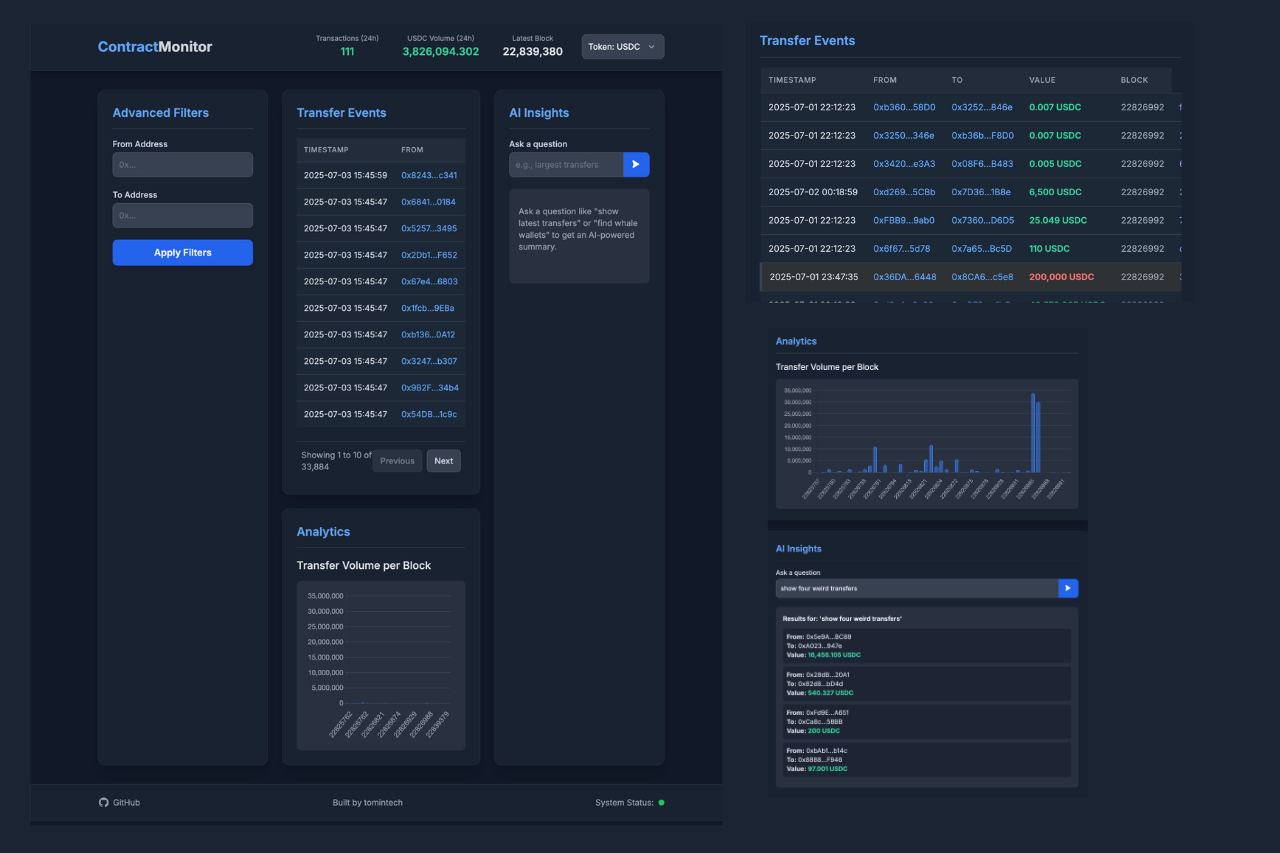This screenshot has height=853, width=1280.
Task: Click the GitHub icon in the footer
Action: point(103,802)
